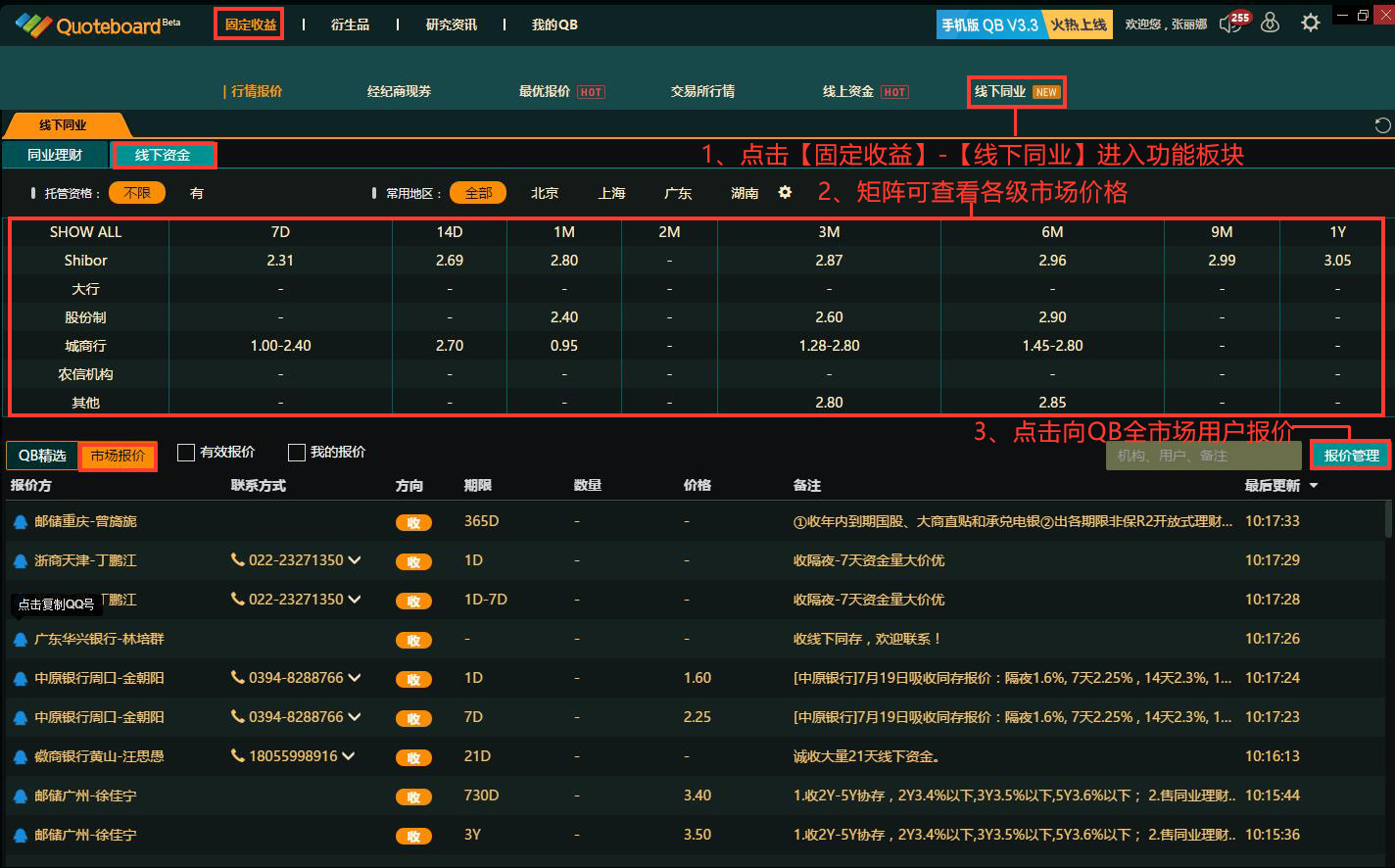Screen dimensions: 1395x868
Task: Open the 我的QB top menu
Action: point(554,24)
